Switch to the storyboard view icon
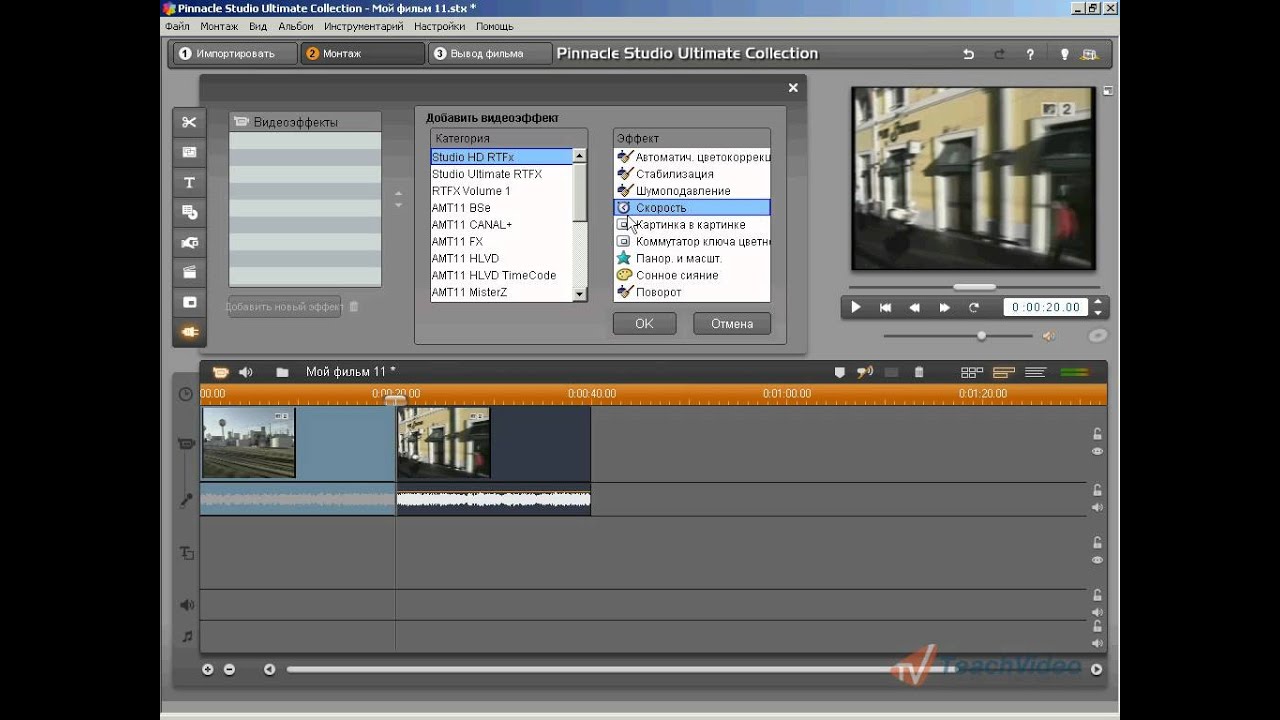Screen dimensions: 1280x720 (x=971, y=372)
